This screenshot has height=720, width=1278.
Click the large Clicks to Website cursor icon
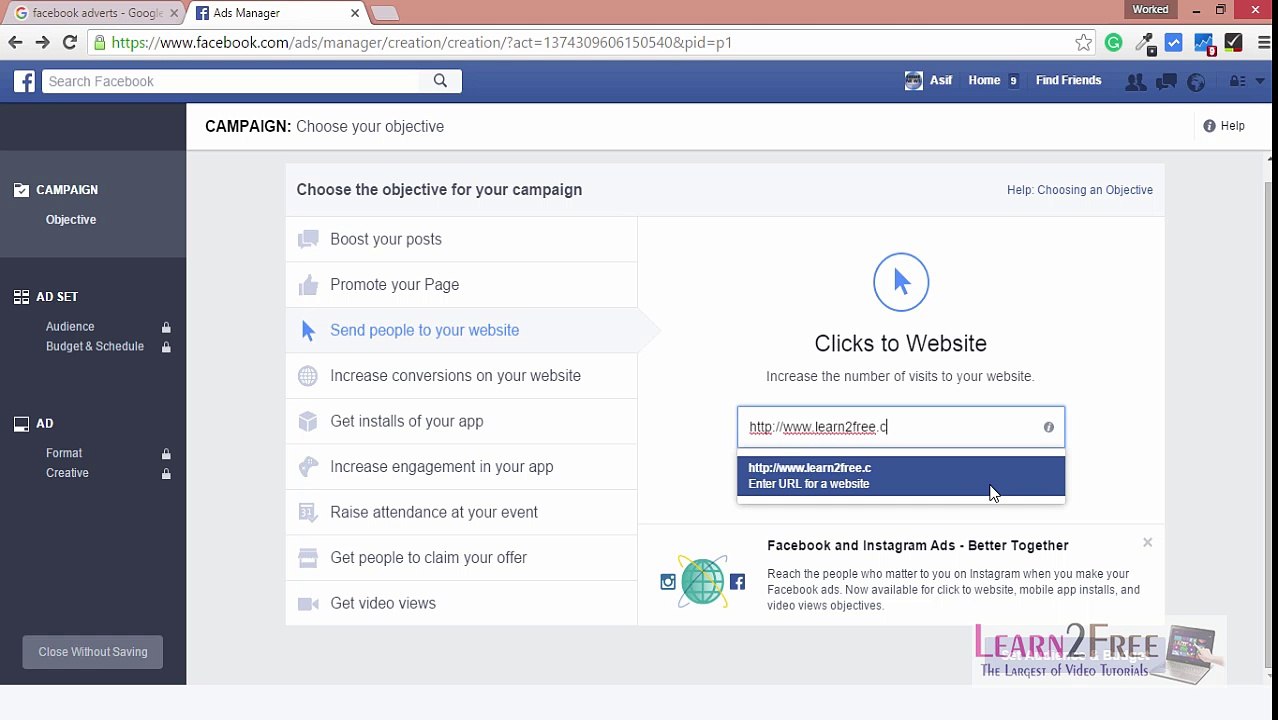(901, 282)
